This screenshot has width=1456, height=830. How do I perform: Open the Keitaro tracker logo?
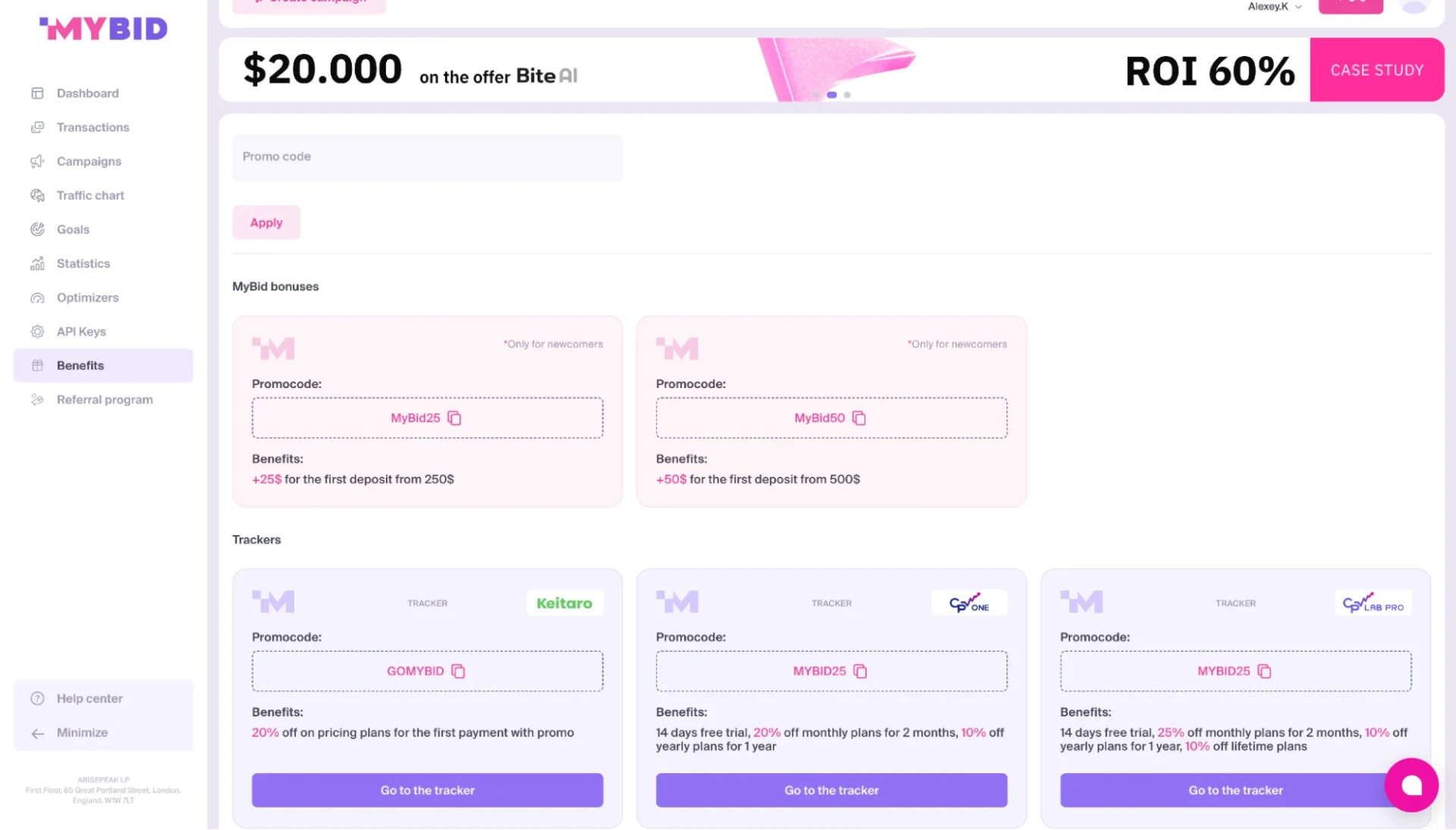click(564, 603)
